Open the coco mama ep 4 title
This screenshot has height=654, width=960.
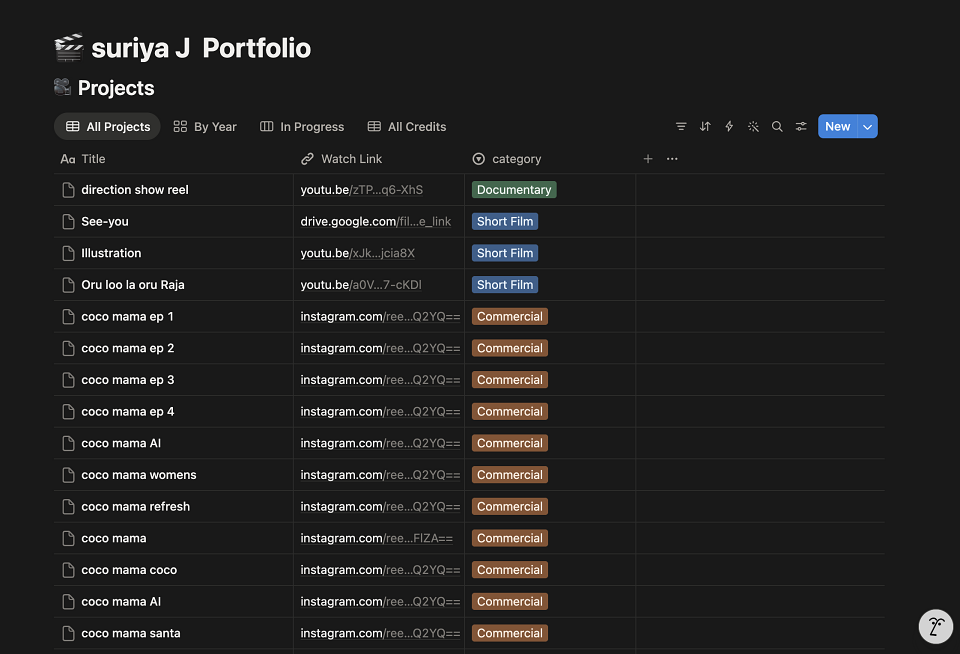click(x=127, y=412)
